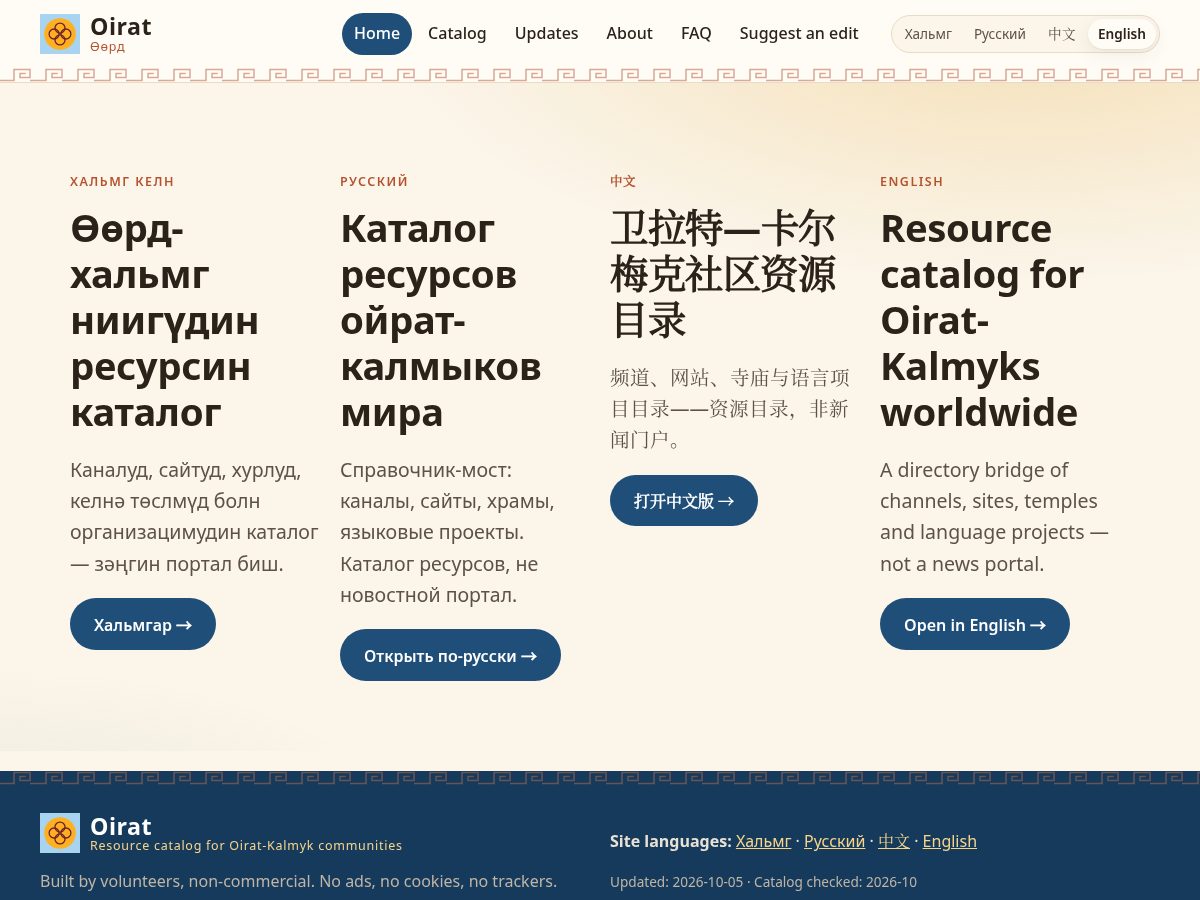1200x900 pixels.
Task: Click the Oirat logo icon in header
Action: click(x=60, y=34)
